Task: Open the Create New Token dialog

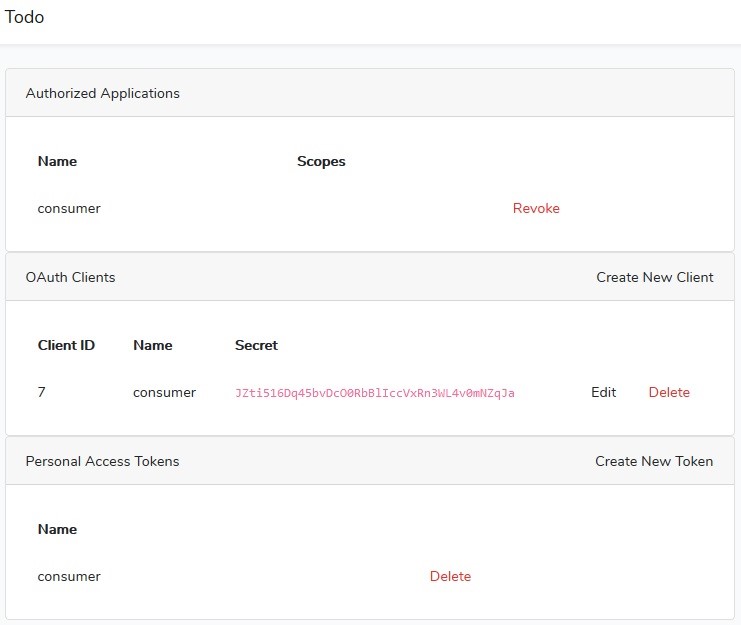Action: (654, 461)
